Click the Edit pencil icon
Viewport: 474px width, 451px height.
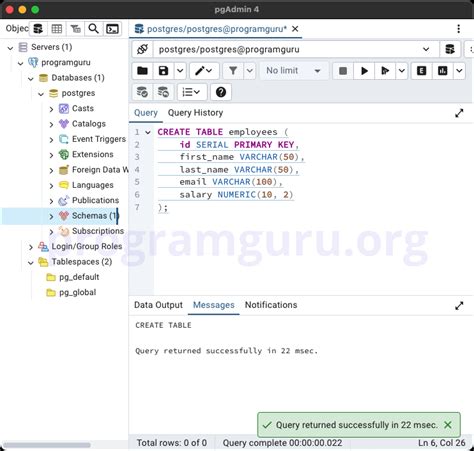(x=204, y=71)
